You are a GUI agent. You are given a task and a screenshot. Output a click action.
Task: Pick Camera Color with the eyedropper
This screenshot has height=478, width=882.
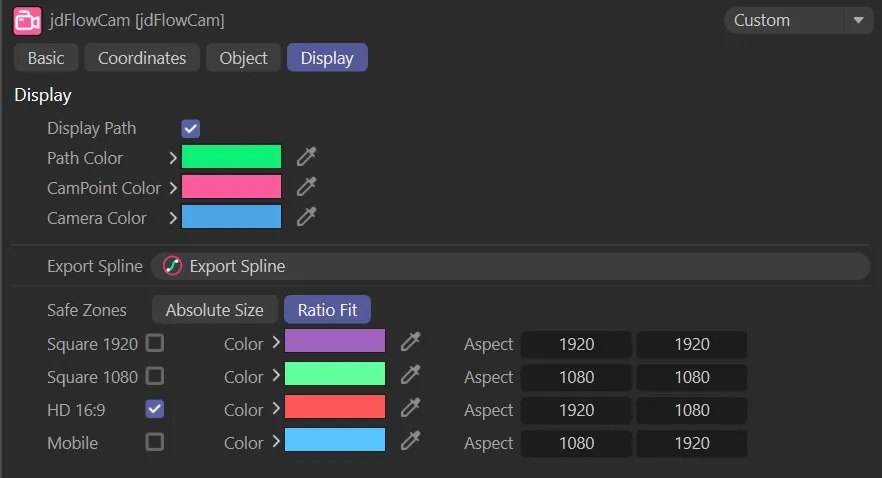pyautogui.click(x=307, y=217)
